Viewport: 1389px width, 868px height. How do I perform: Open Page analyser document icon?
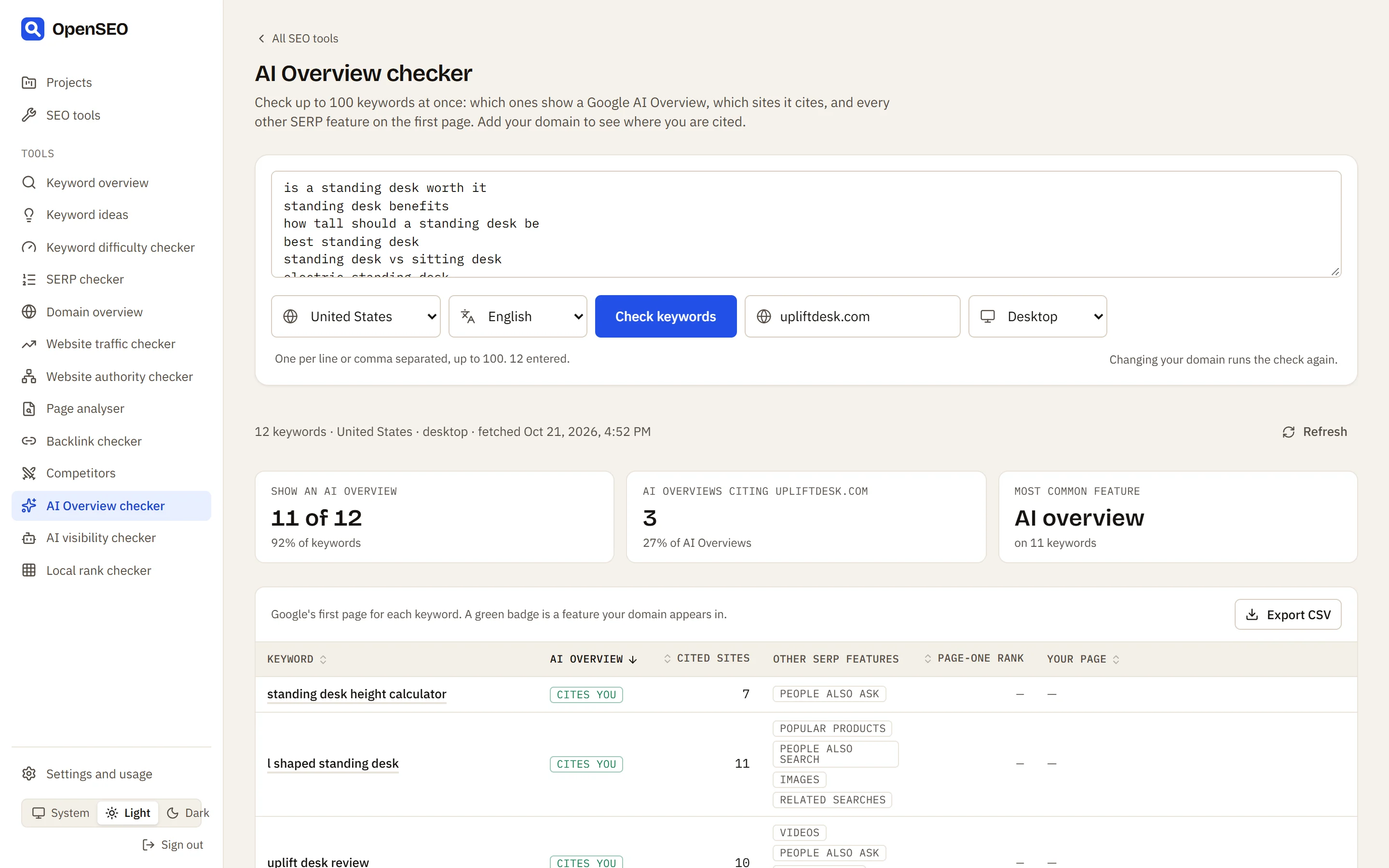29,409
